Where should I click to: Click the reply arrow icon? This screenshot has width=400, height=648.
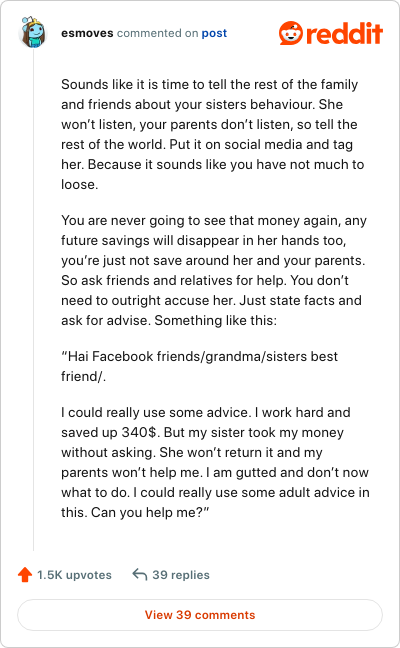tap(140, 574)
